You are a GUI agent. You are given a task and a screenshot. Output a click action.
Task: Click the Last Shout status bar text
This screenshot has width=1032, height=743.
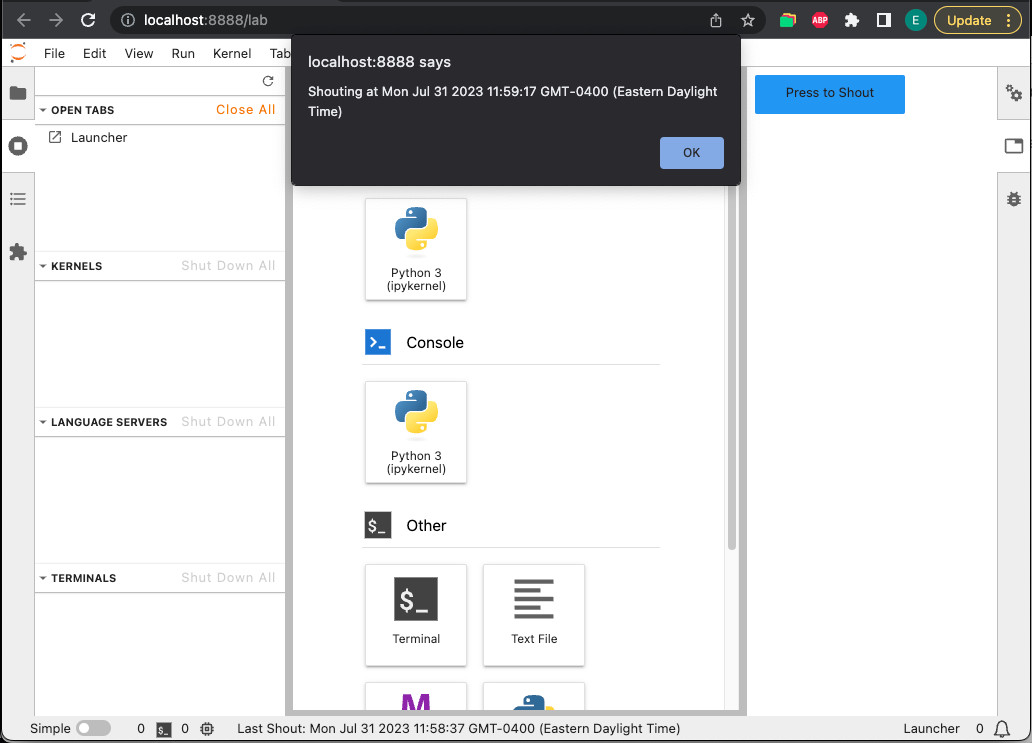(458, 729)
